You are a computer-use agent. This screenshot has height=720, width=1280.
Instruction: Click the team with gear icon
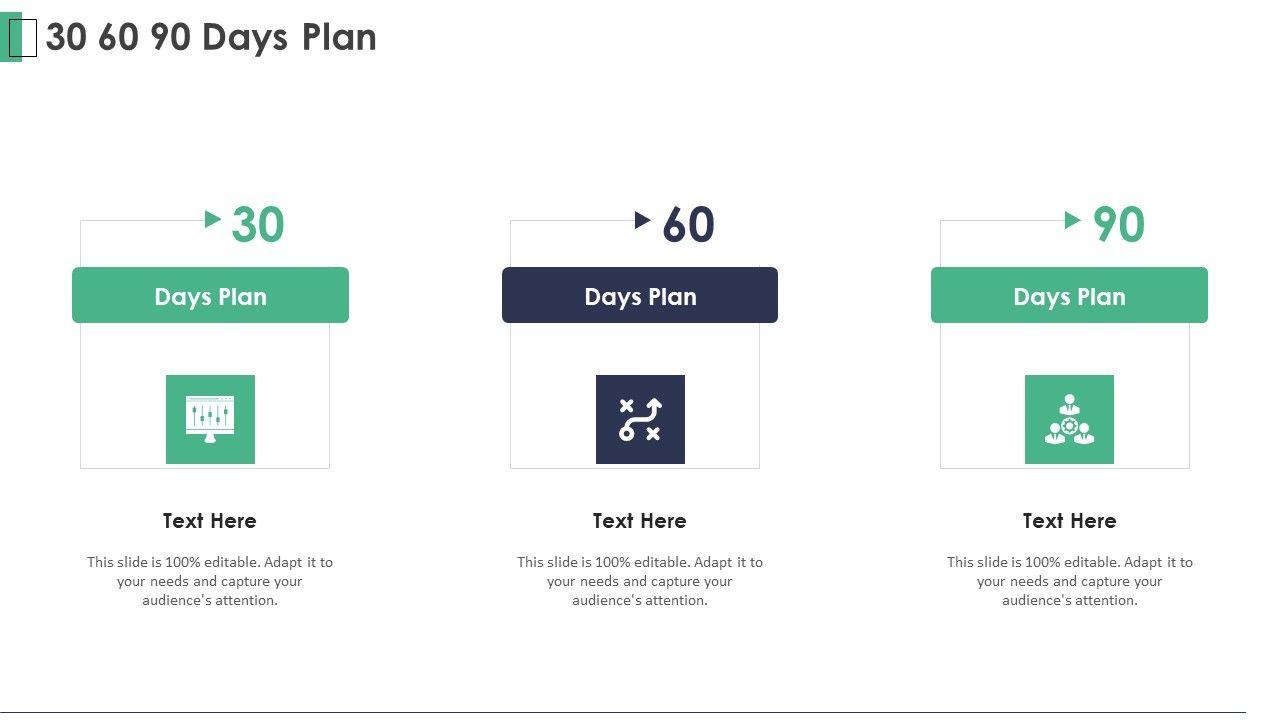click(x=1069, y=419)
